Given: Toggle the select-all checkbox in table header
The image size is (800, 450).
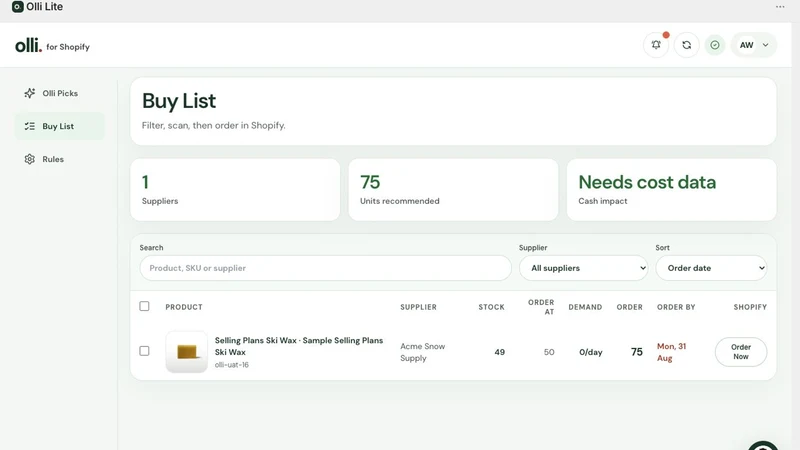Looking at the screenshot, I should pos(144,306).
